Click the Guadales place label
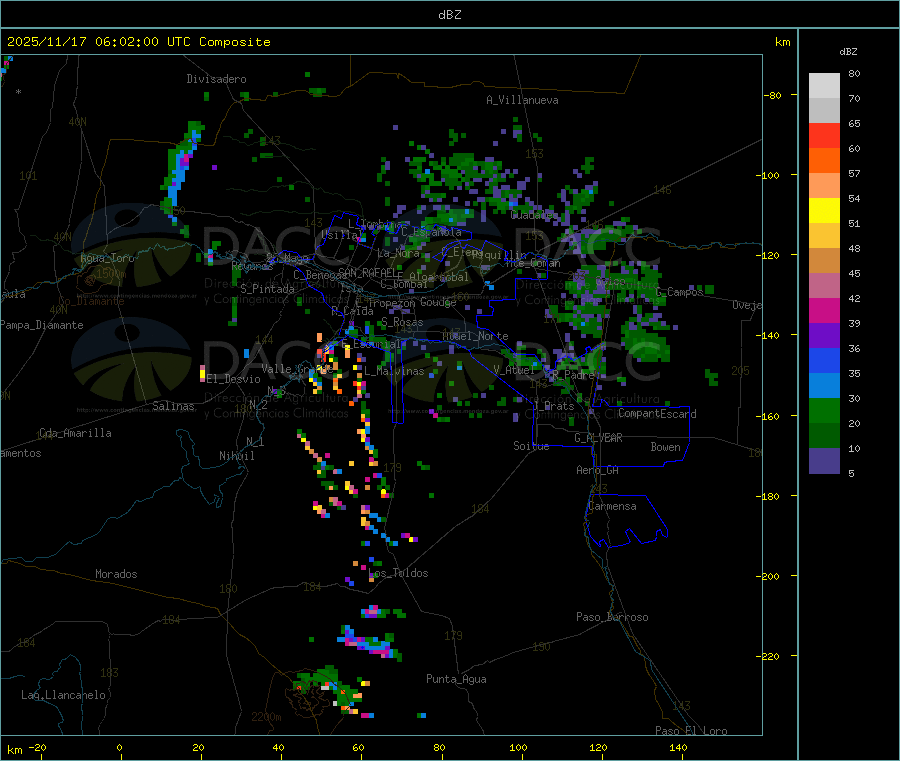 point(534,215)
